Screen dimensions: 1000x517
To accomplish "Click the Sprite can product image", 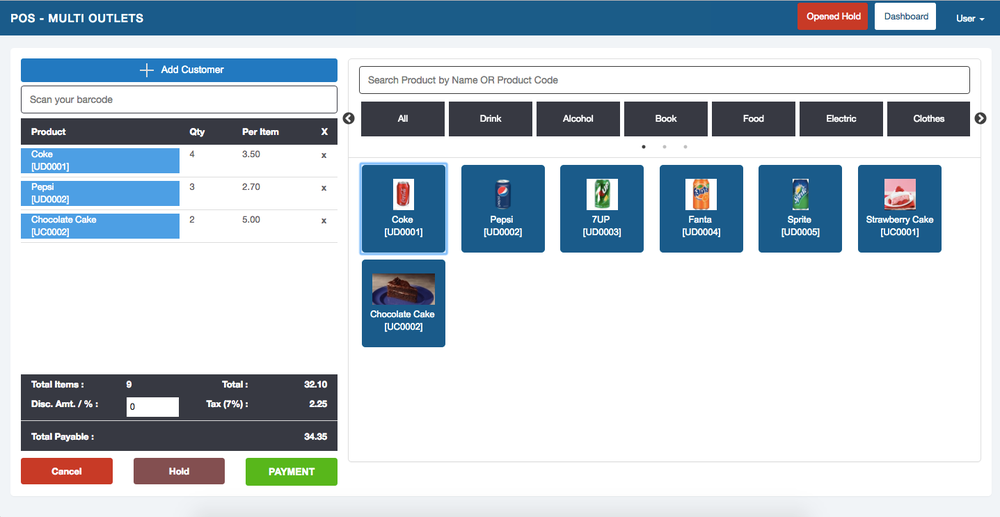I will click(800, 194).
